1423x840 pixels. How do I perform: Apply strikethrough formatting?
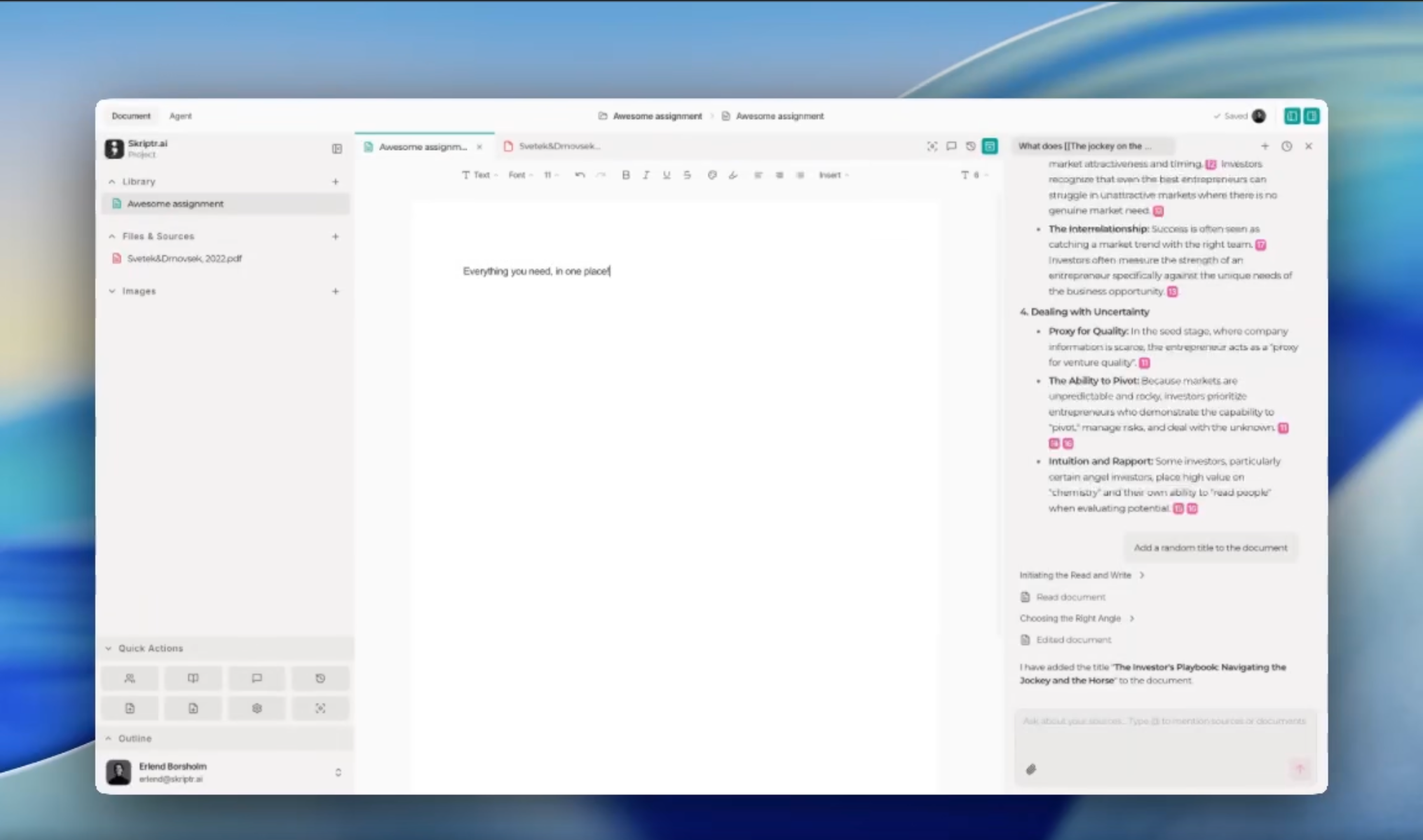[687, 175]
